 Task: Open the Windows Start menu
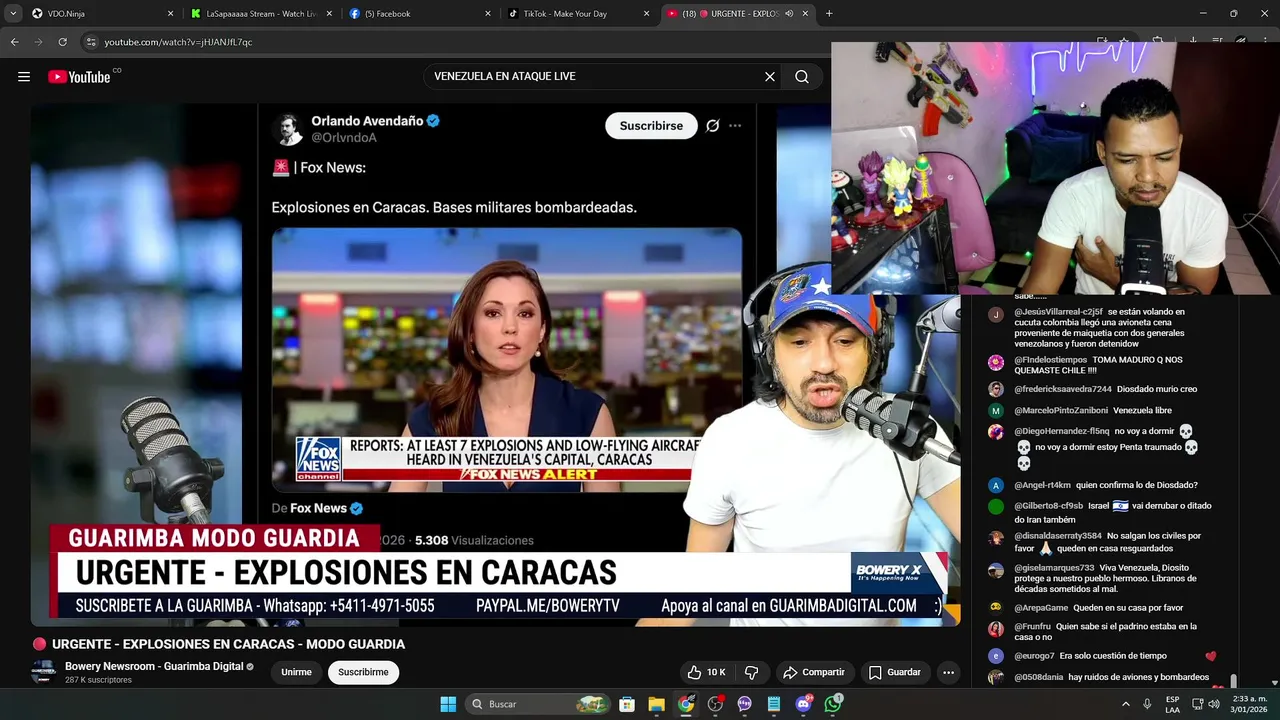(448, 704)
